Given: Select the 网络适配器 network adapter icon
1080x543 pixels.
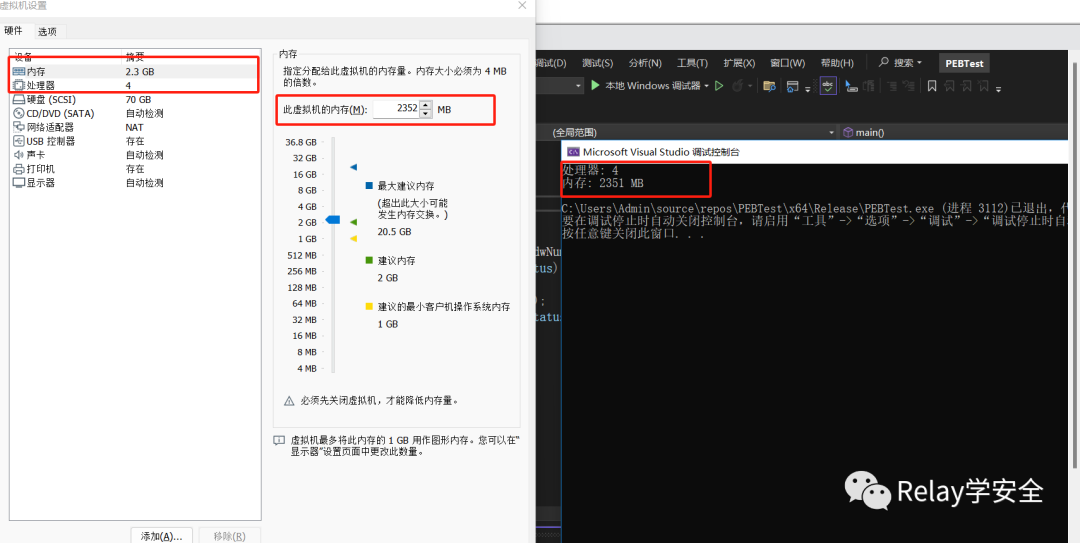Looking at the screenshot, I should 19,127.
